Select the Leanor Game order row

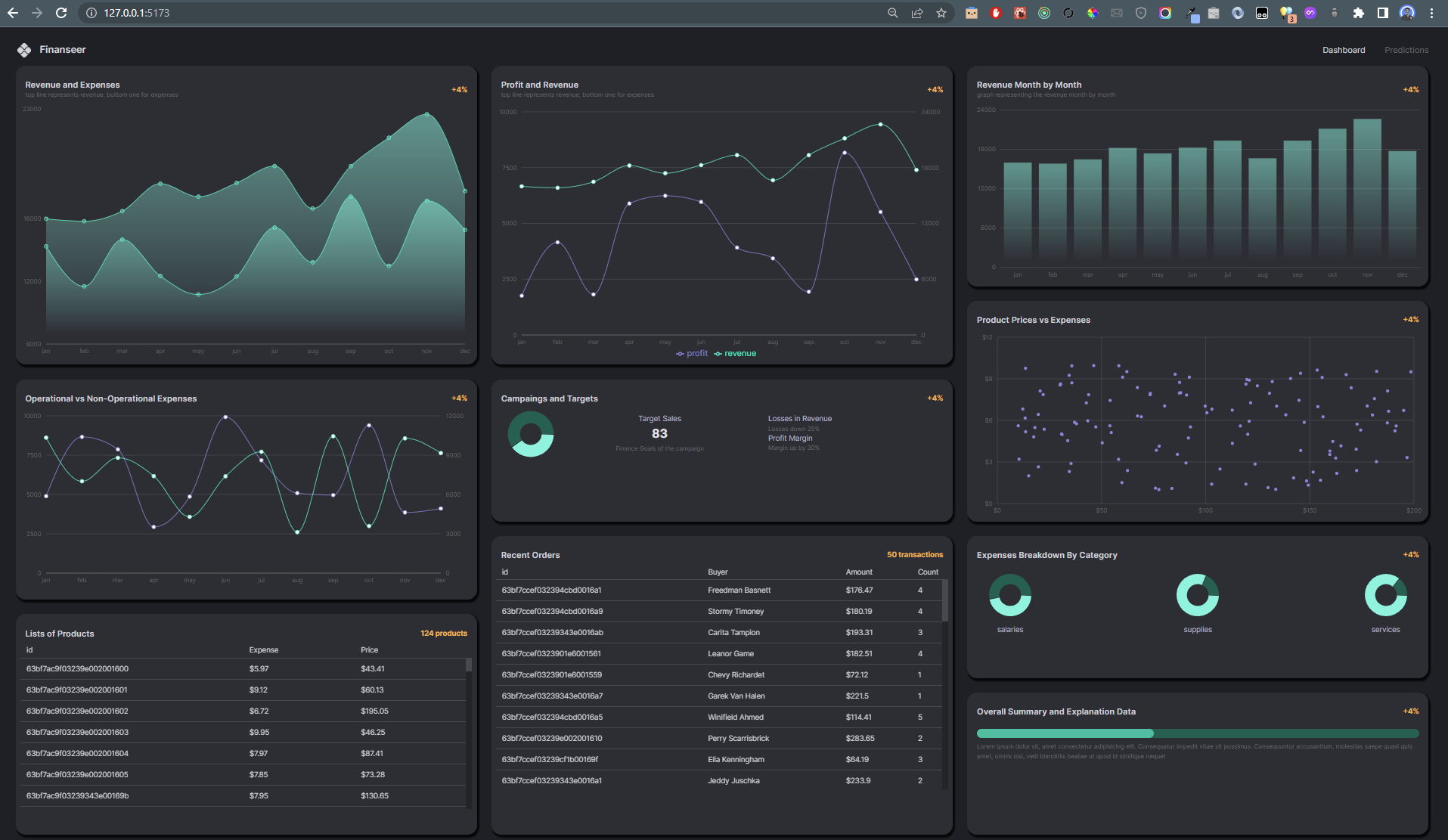coord(718,653)
